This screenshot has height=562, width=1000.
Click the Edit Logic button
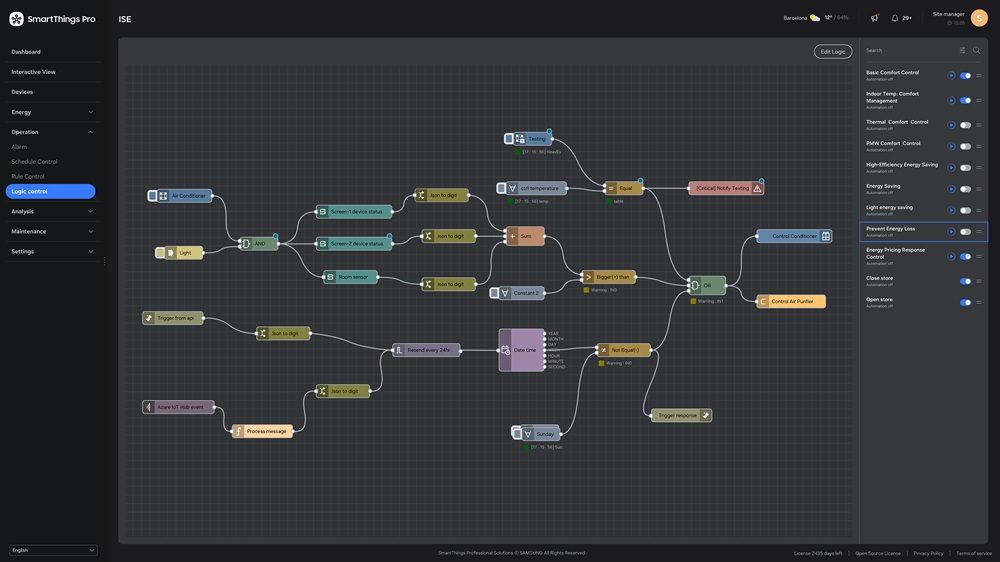coord(832,51)
